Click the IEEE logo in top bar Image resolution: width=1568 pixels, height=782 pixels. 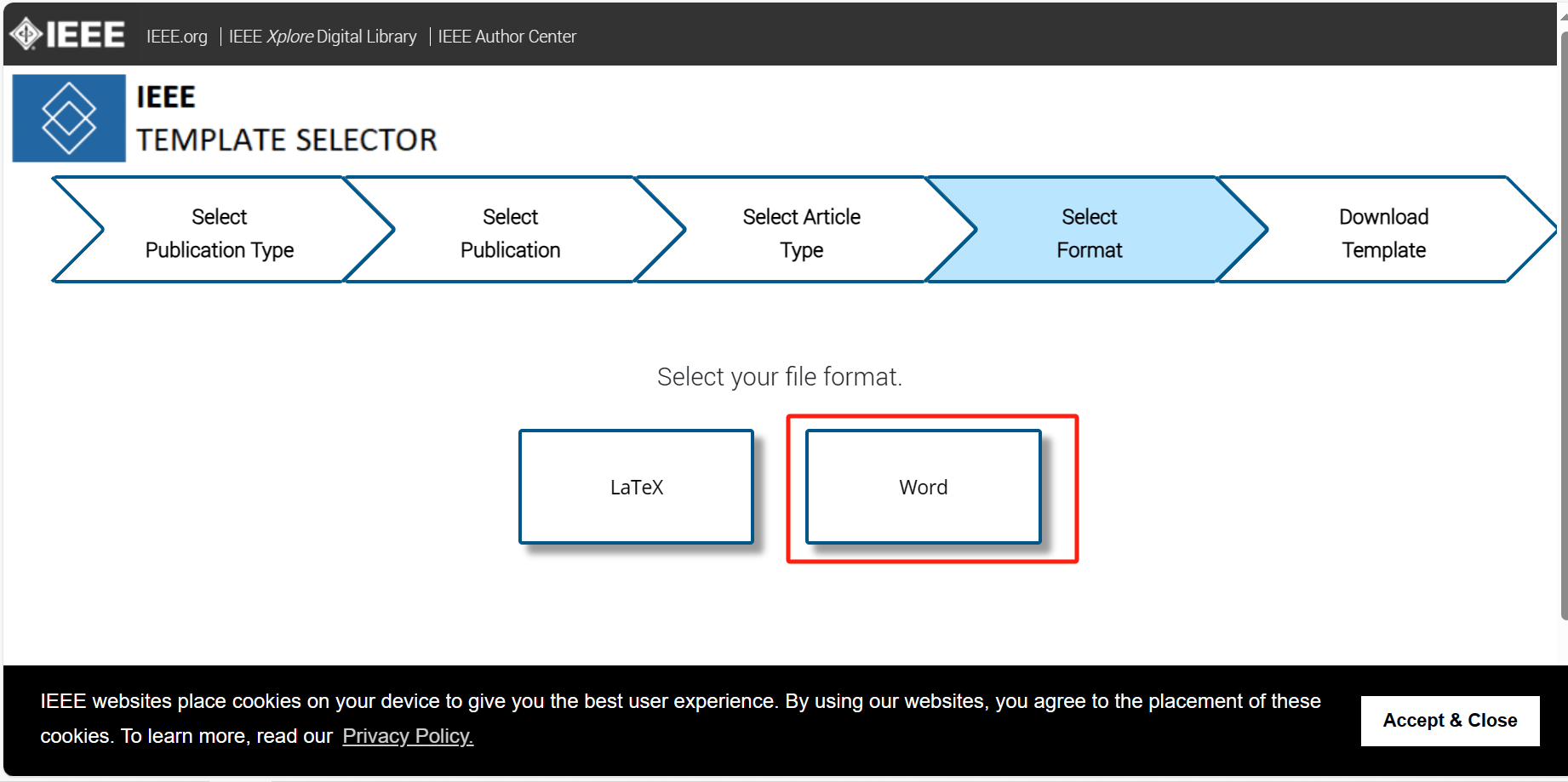point(67,35)
